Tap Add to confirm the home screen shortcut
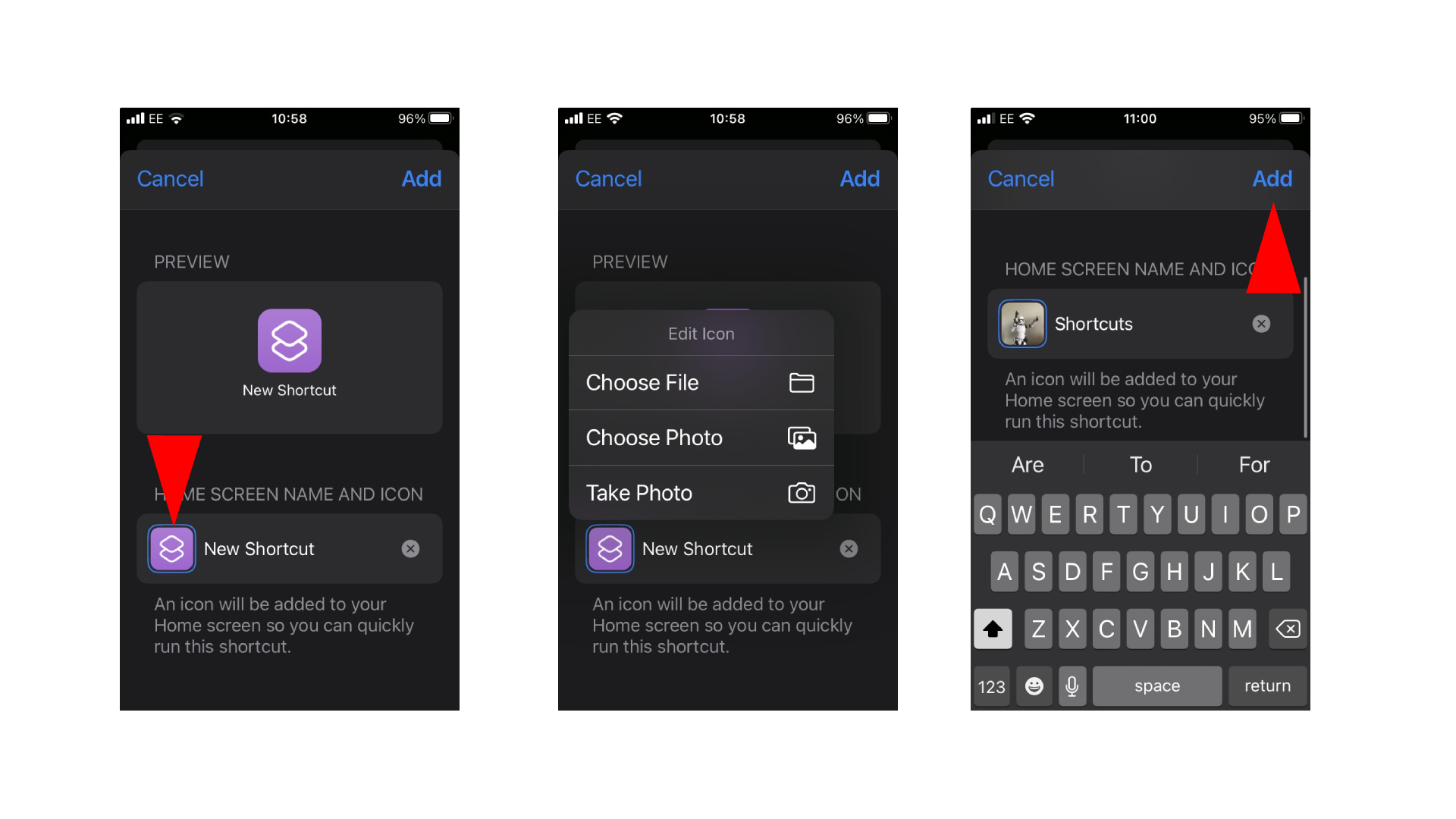This screenshot has width=1456, height=819. 1270,178
